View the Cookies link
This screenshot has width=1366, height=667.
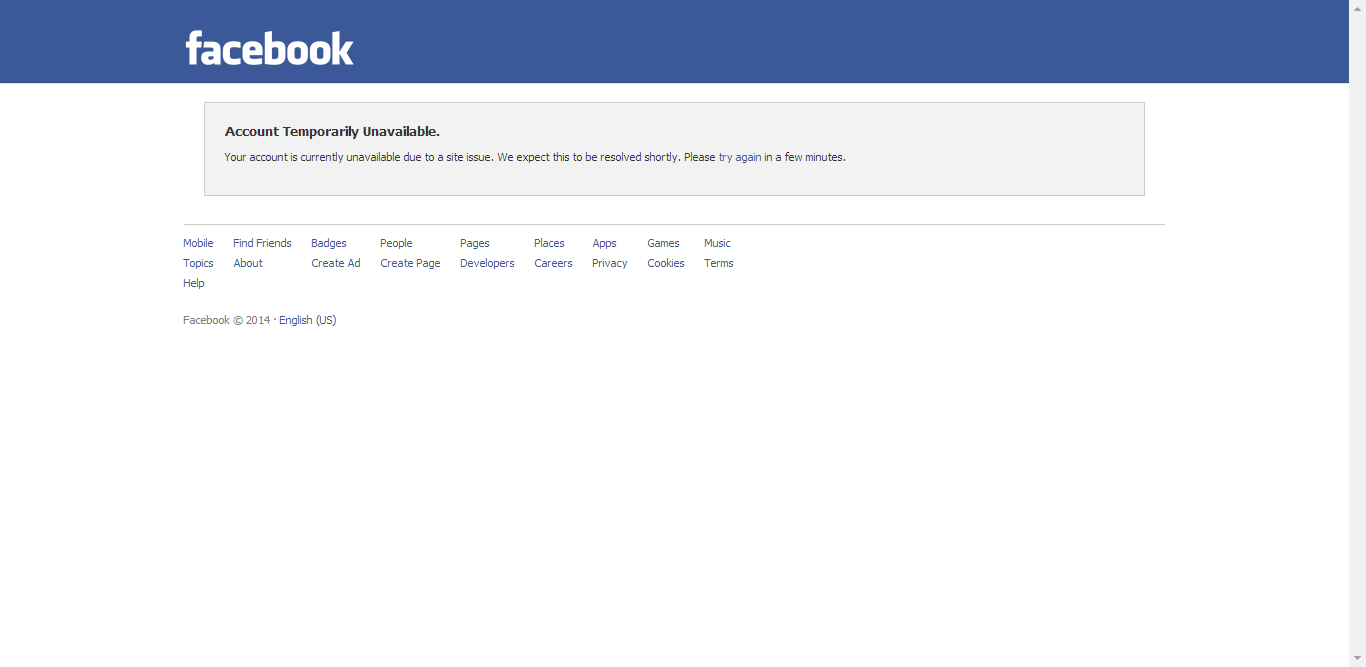point(666,263)
